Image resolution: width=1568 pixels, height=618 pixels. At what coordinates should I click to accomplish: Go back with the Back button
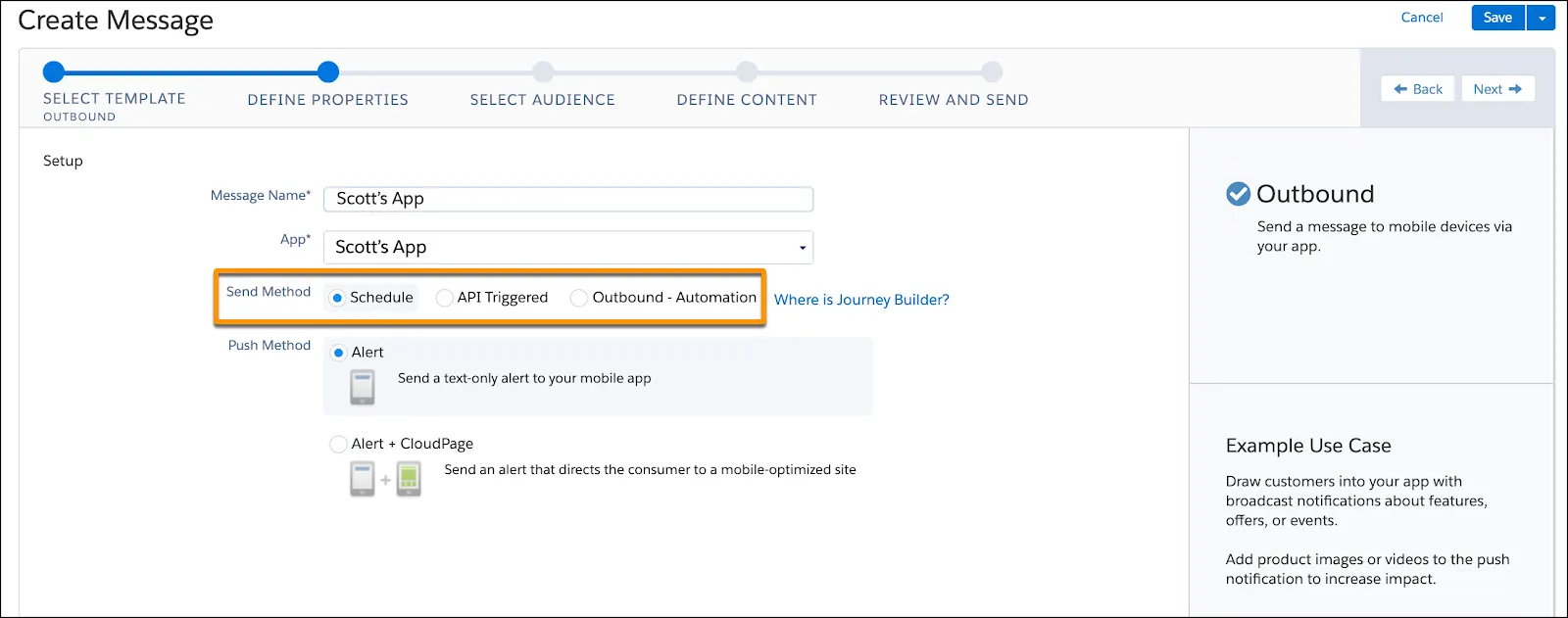[1418, 89]
